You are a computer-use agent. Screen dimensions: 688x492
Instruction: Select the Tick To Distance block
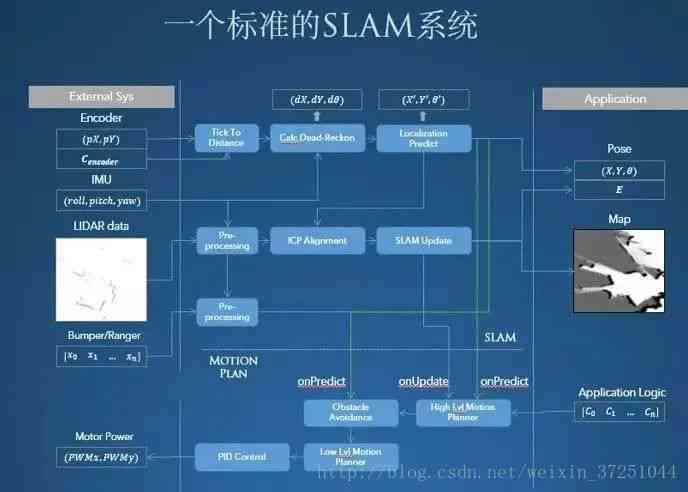coord(226,138)
